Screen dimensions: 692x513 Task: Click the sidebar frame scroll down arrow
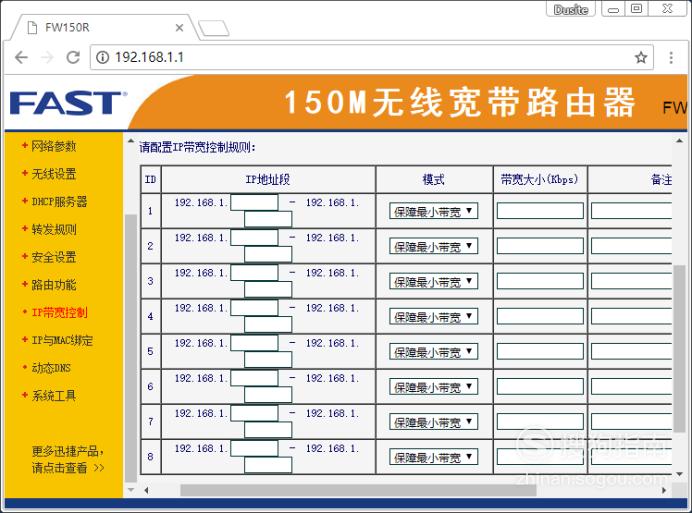(131, 489)
